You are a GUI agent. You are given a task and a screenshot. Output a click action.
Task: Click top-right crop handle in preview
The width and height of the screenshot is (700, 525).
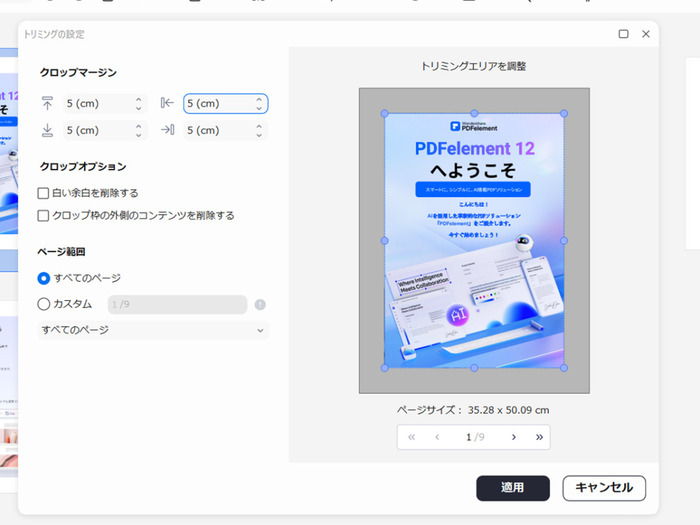(564, 113)
